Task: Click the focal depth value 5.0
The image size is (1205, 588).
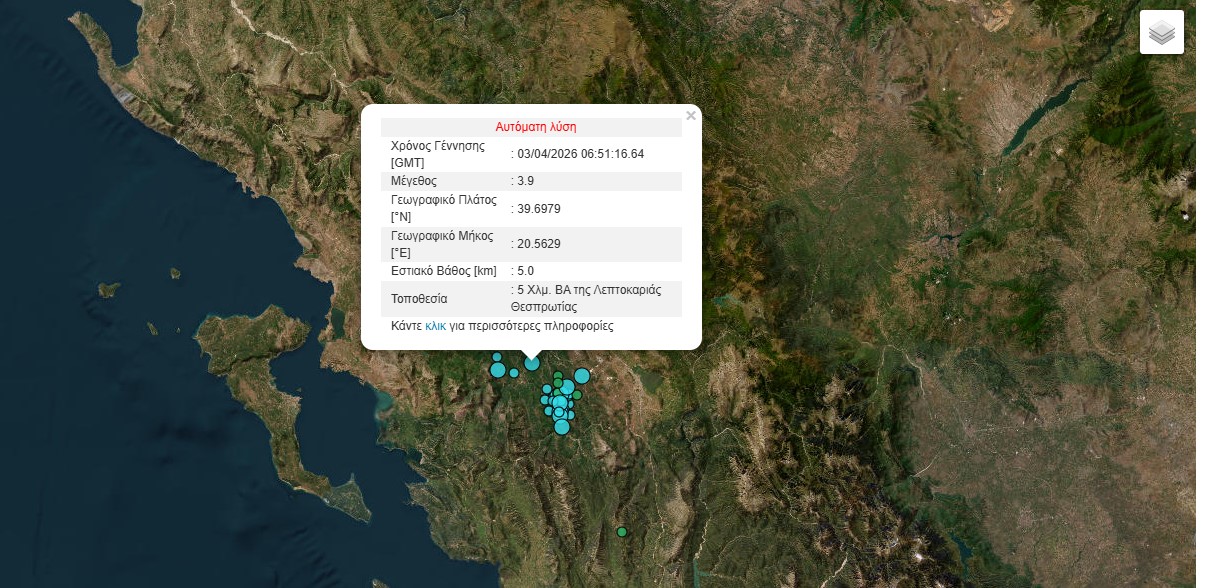Action: [x=526, y=271]
